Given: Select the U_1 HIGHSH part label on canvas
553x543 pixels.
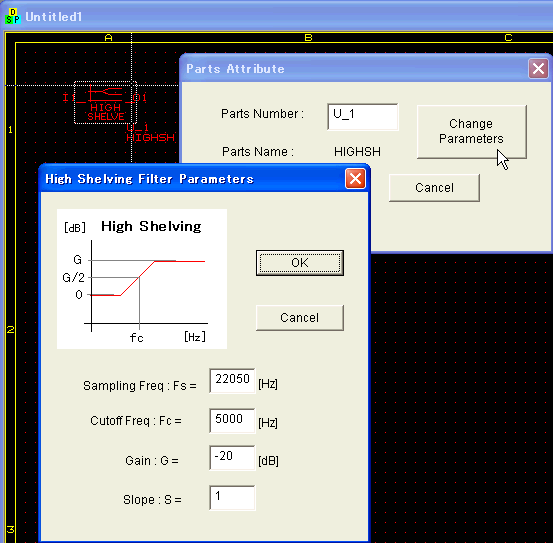Looking at the screenshot, I should click(150, 133).
